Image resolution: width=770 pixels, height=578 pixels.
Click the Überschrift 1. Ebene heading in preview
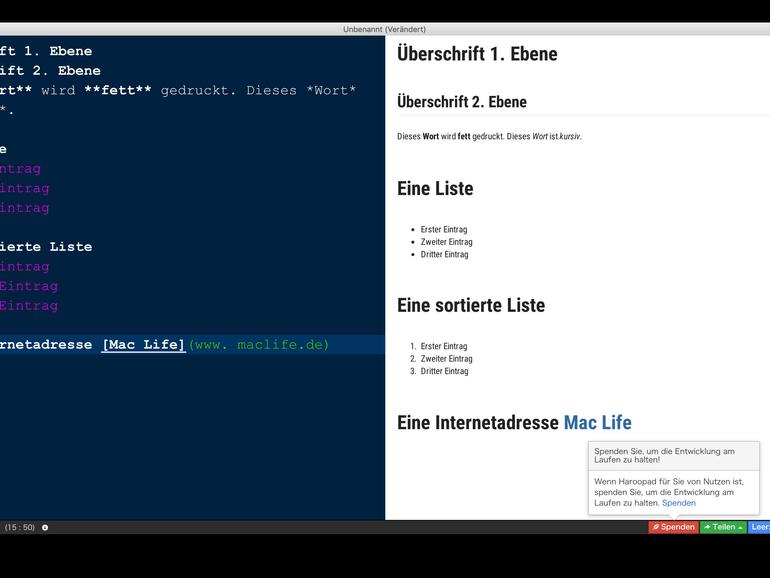click(477, 54)
